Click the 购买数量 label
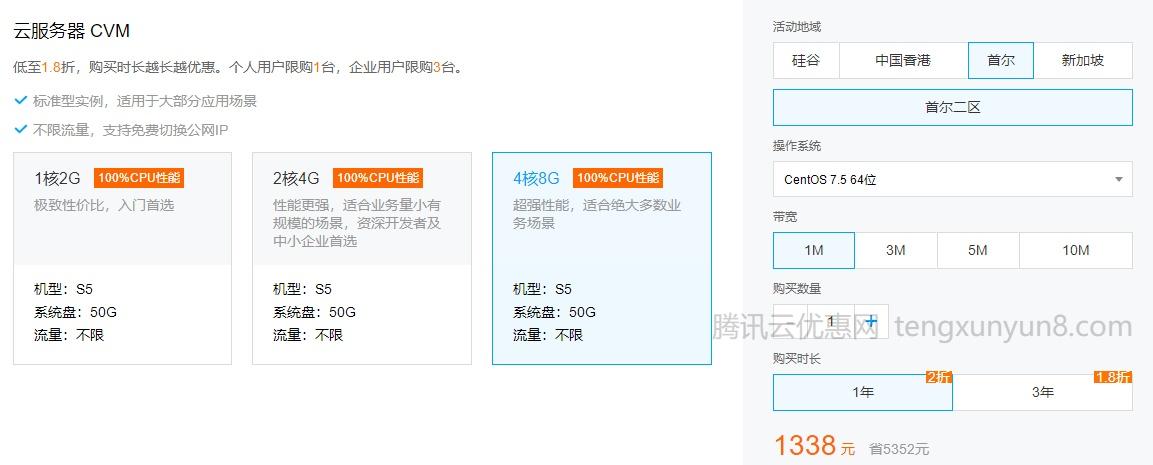This screenshot has height=465, width=1153. point(797,288)
